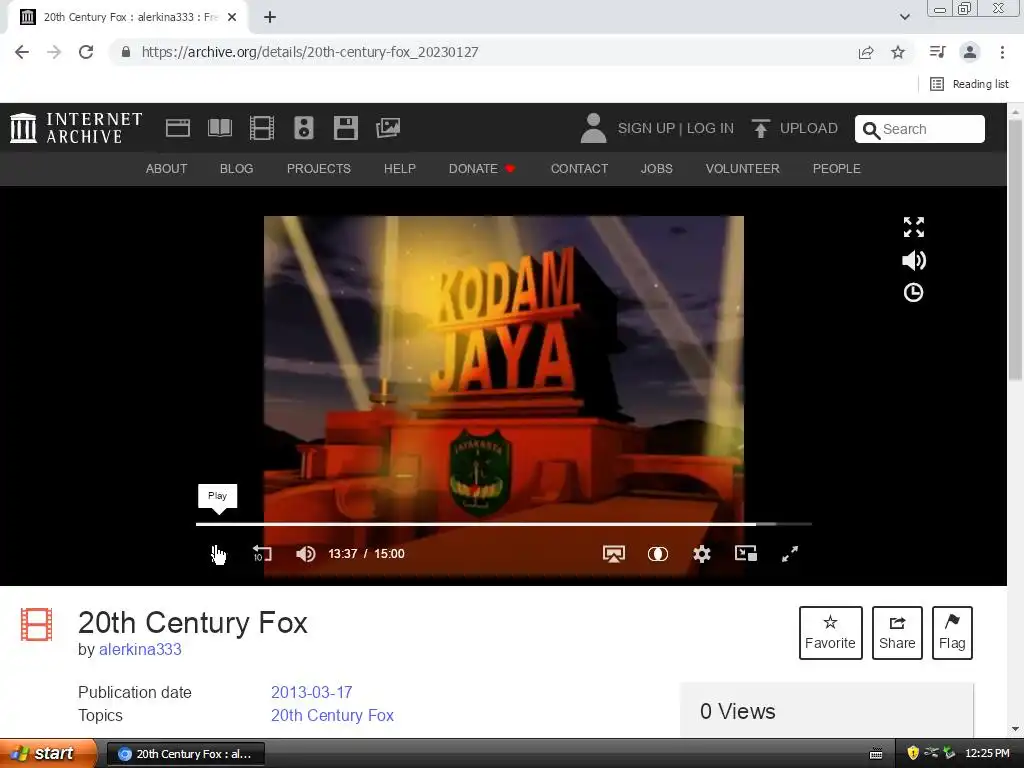Open the ABOUT menu item
Viewport: 1024px width, 768px height.
(x=167, y=168)
